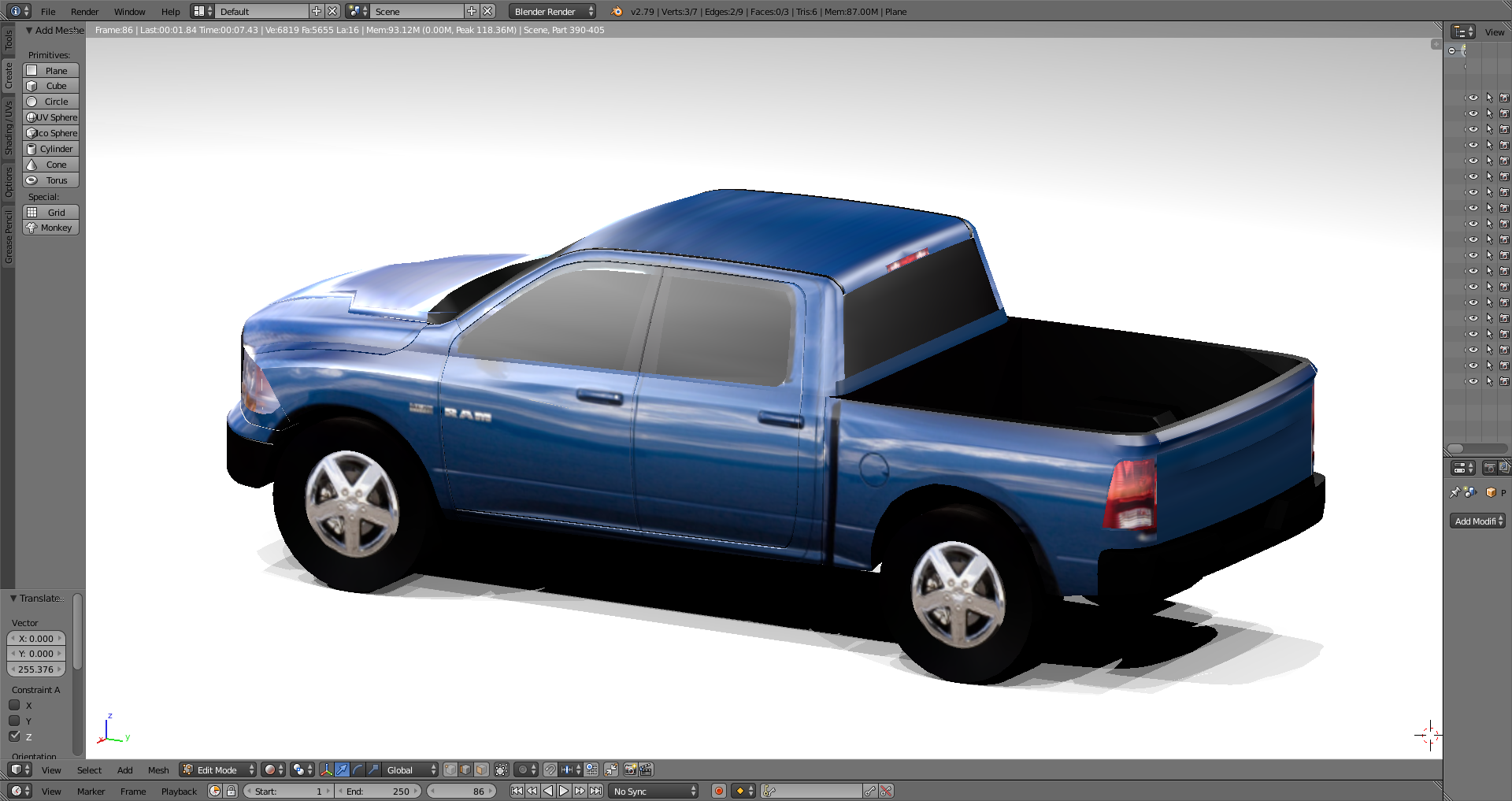Toggle renderability camera of topmost outliner object

pyautogui.click(x=1504, y=98)
